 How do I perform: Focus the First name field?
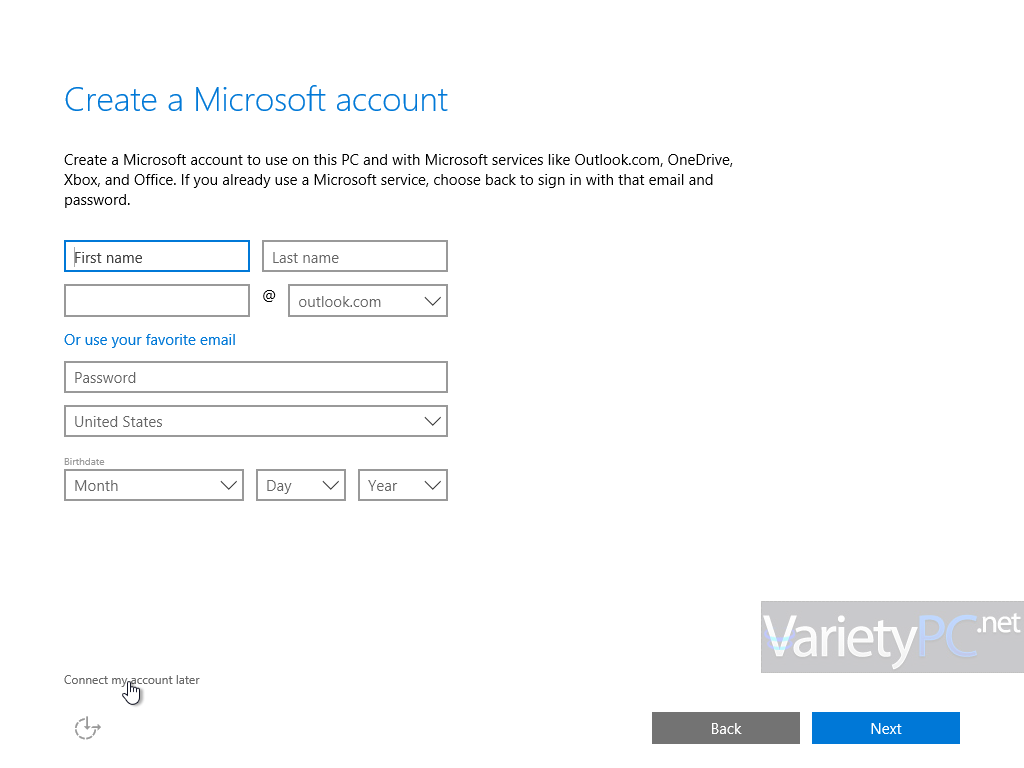[157, 256]
